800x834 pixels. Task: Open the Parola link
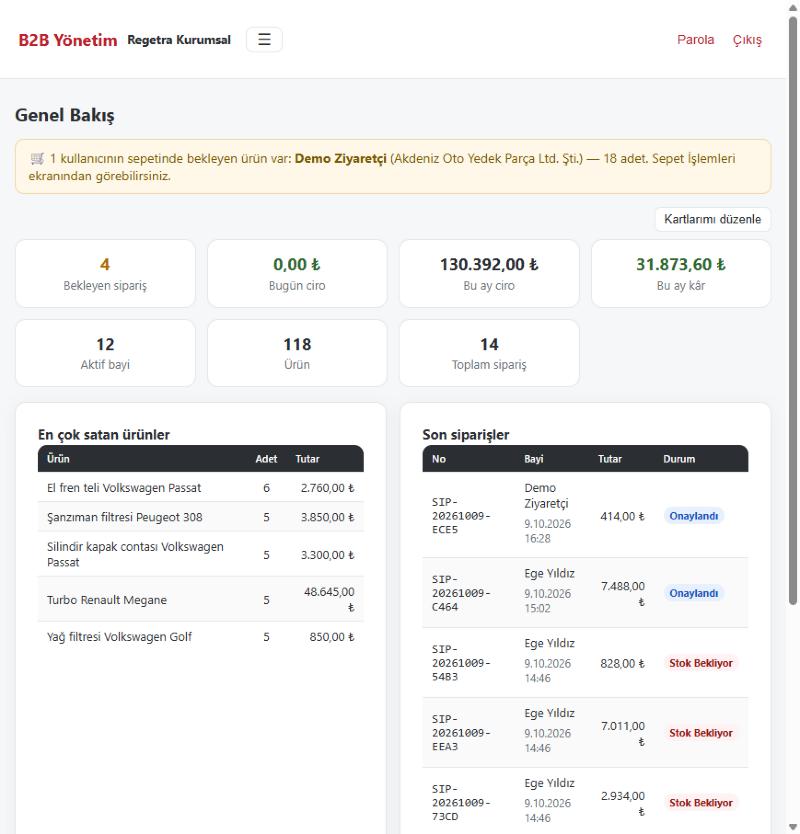[695, 39]
